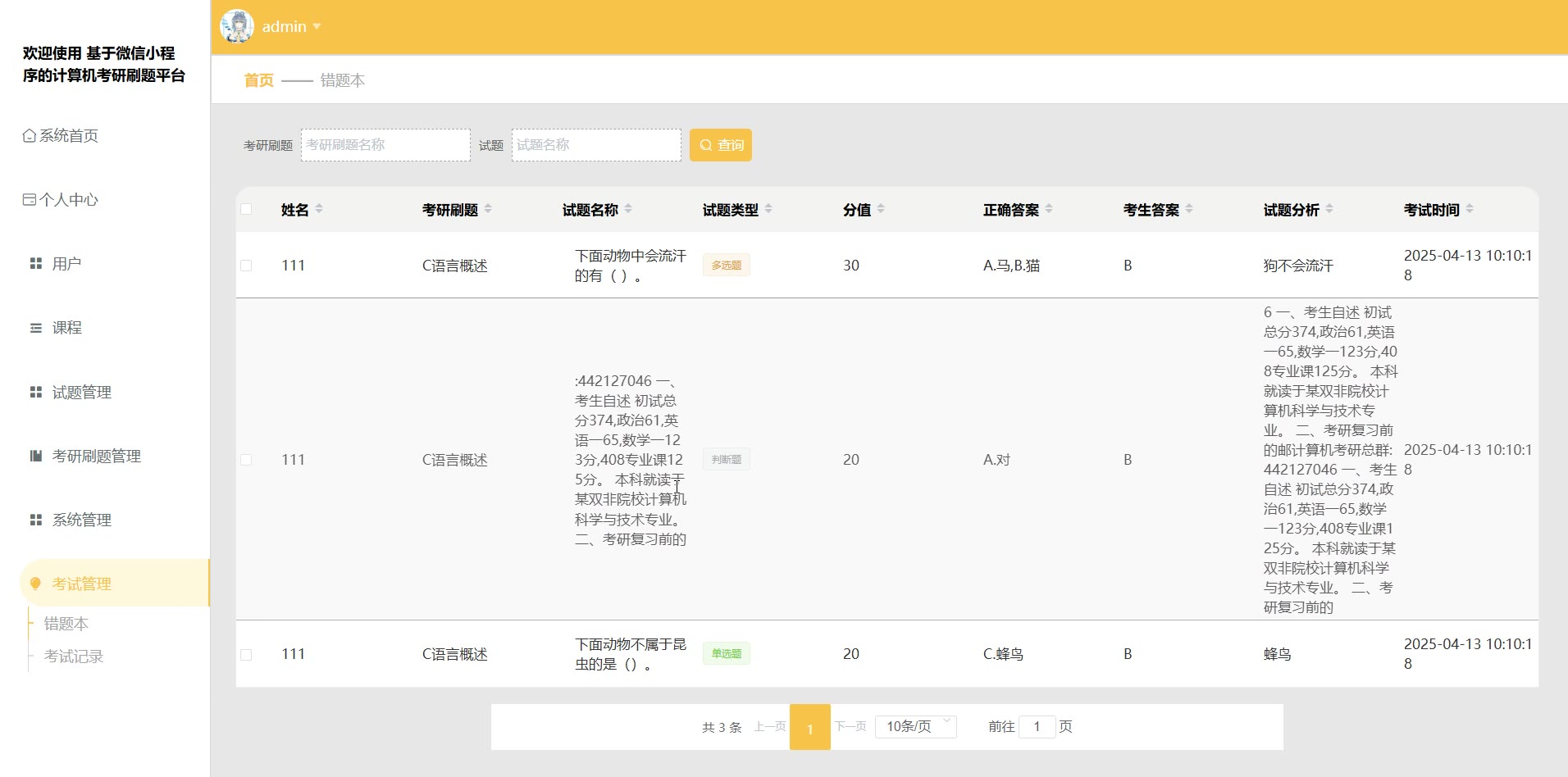Collapse the 考试管理 sidebar menu
This screenshot has height=777, width=1568.
[82, 584]
